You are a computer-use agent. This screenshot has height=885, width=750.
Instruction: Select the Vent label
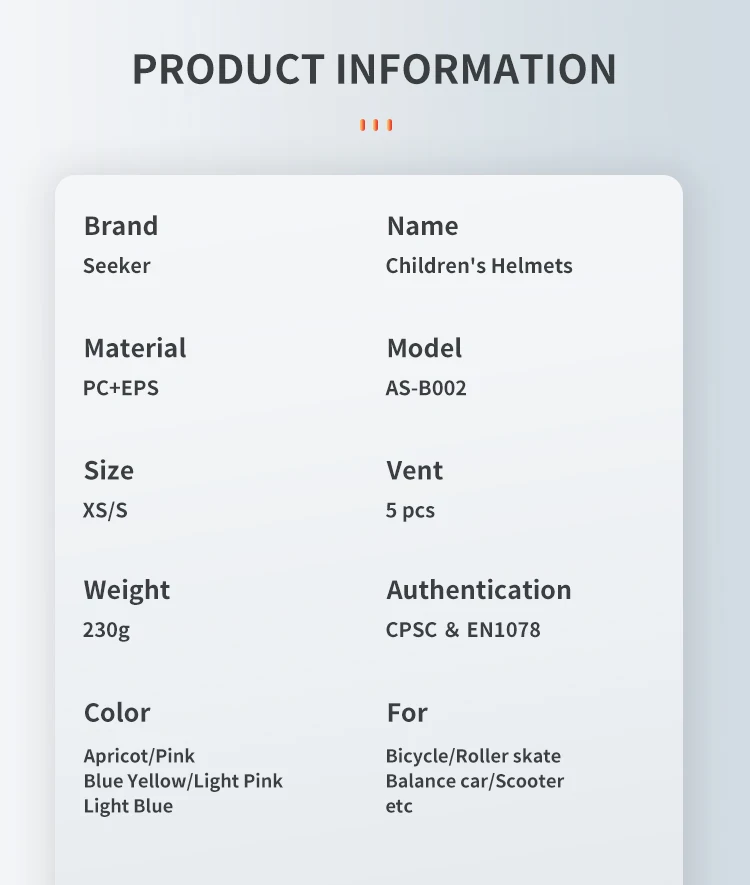click(x=414, y=470)
